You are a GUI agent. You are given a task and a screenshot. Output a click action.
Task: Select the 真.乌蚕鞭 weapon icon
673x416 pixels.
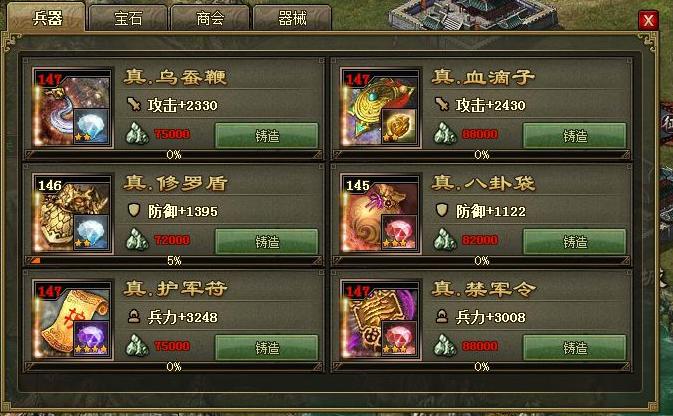point(73,108)
